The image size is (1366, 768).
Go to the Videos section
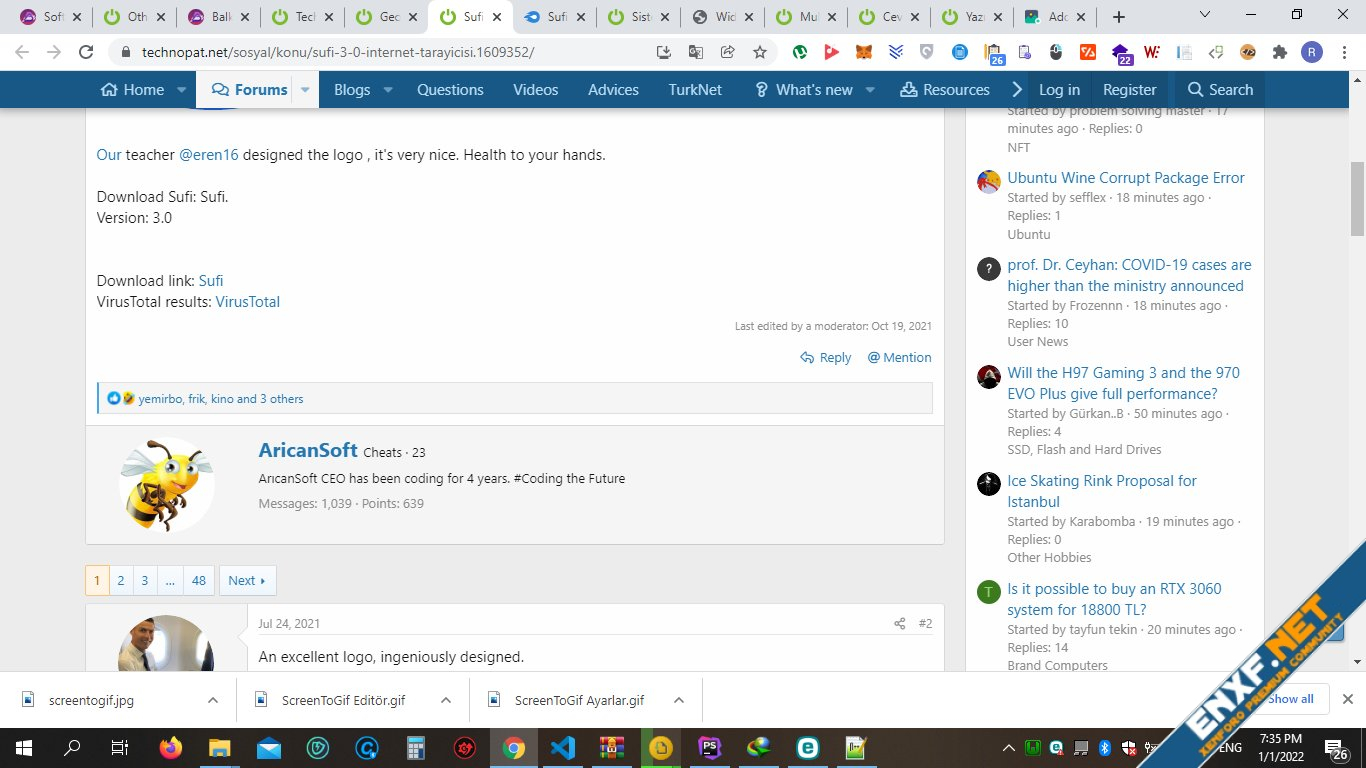tap(535, 90)
